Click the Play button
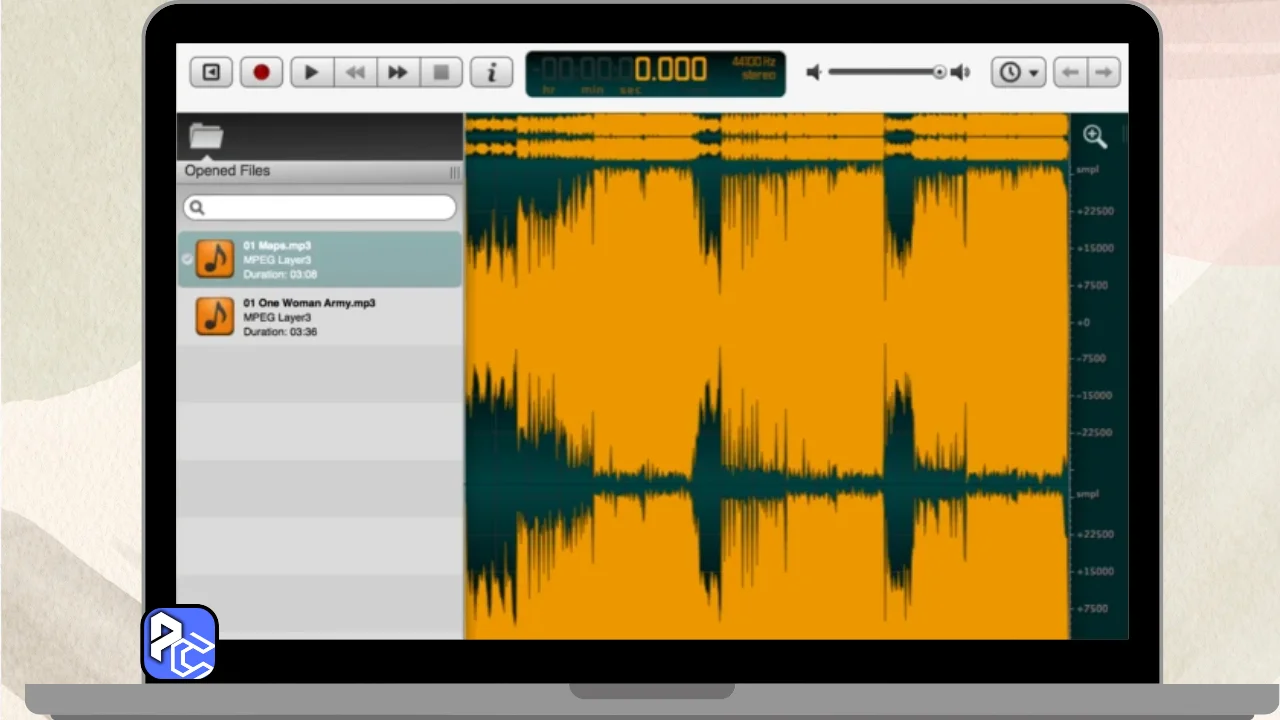Image resolution: width=1280 pixels, height=720 pixels. click(x=311, y=72)
